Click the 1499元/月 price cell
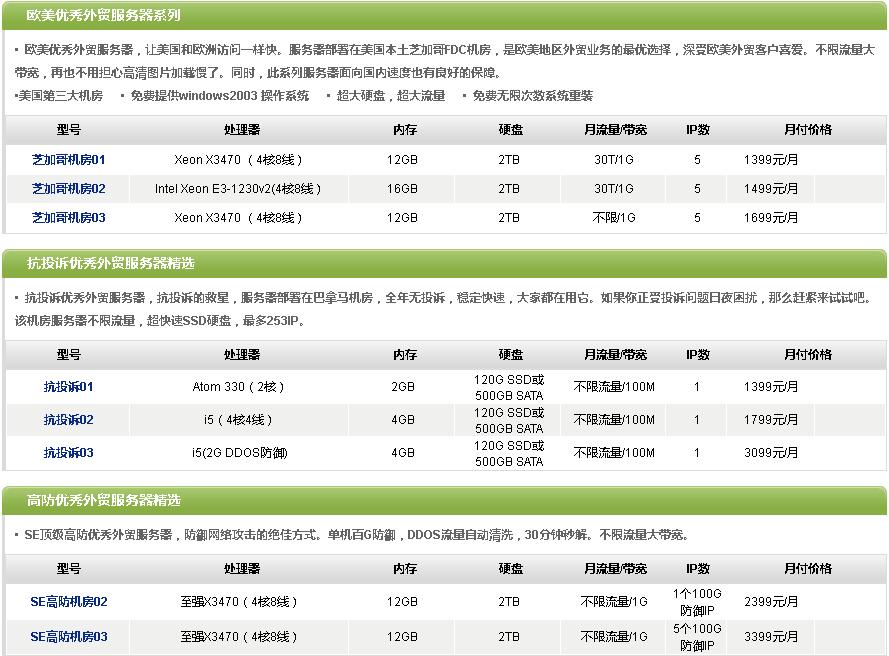Screen dimensions: 889x656 tap(771, 189)
